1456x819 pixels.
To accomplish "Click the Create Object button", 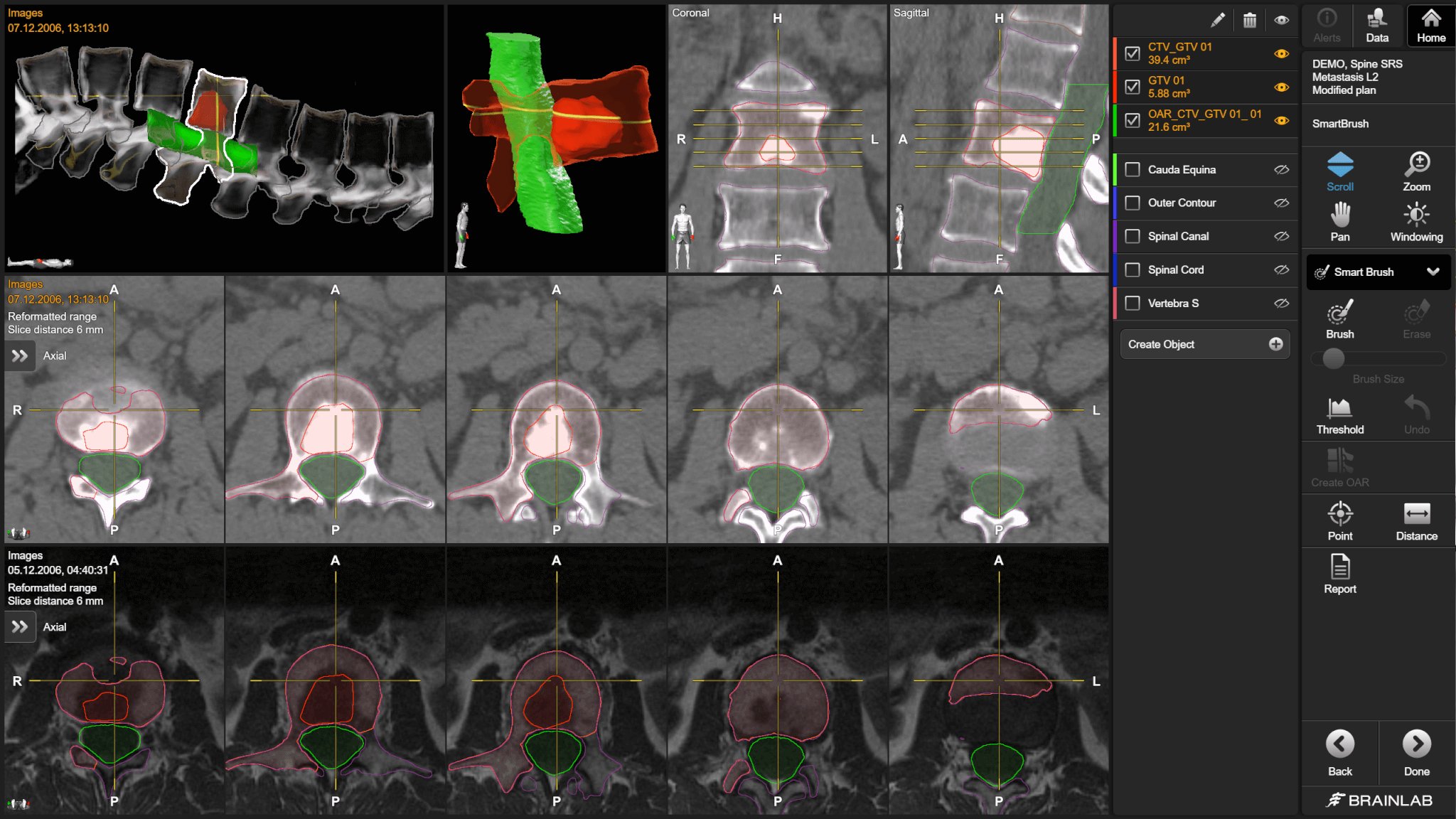I will (1204, 344).
